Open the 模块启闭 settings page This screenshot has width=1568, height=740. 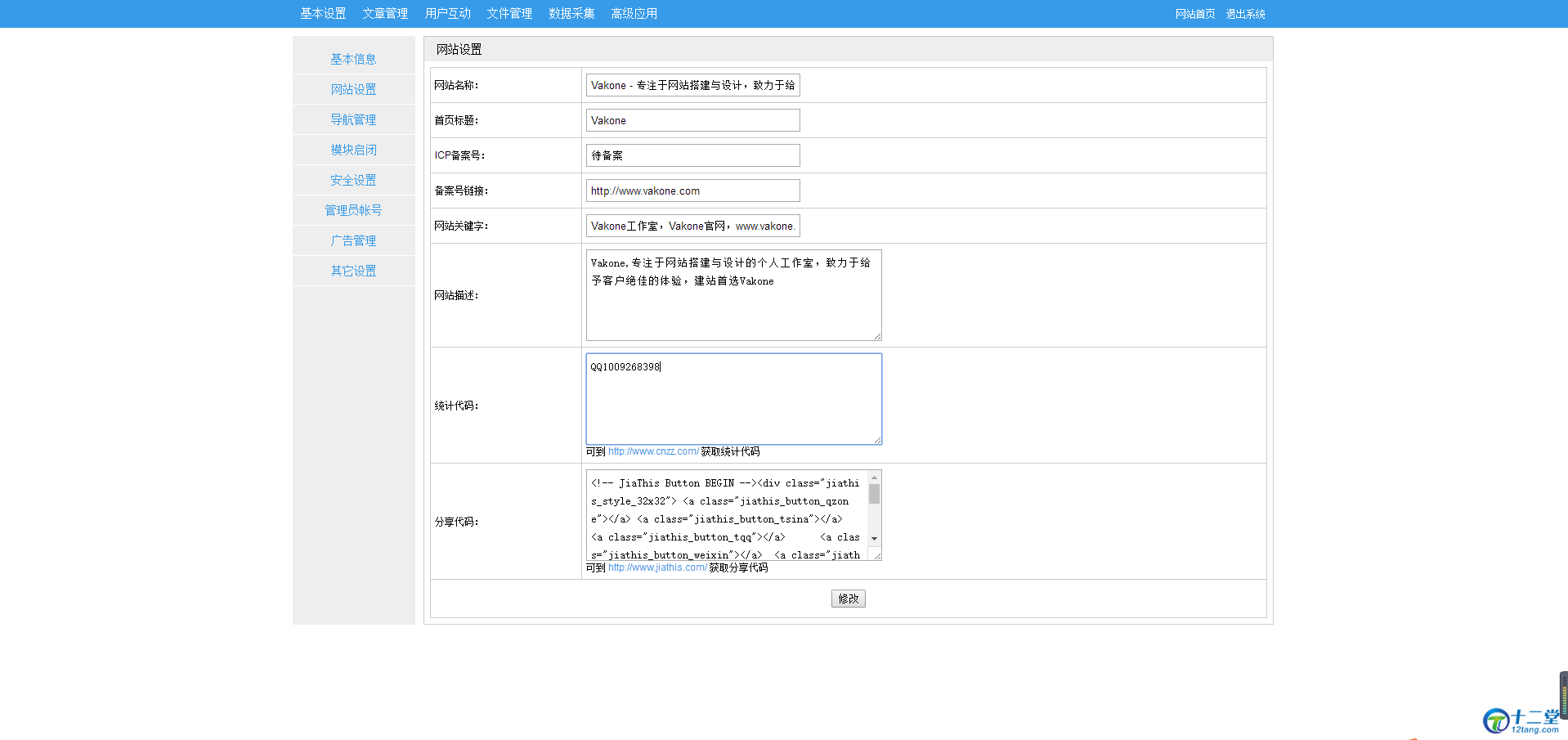coord(353,149)
